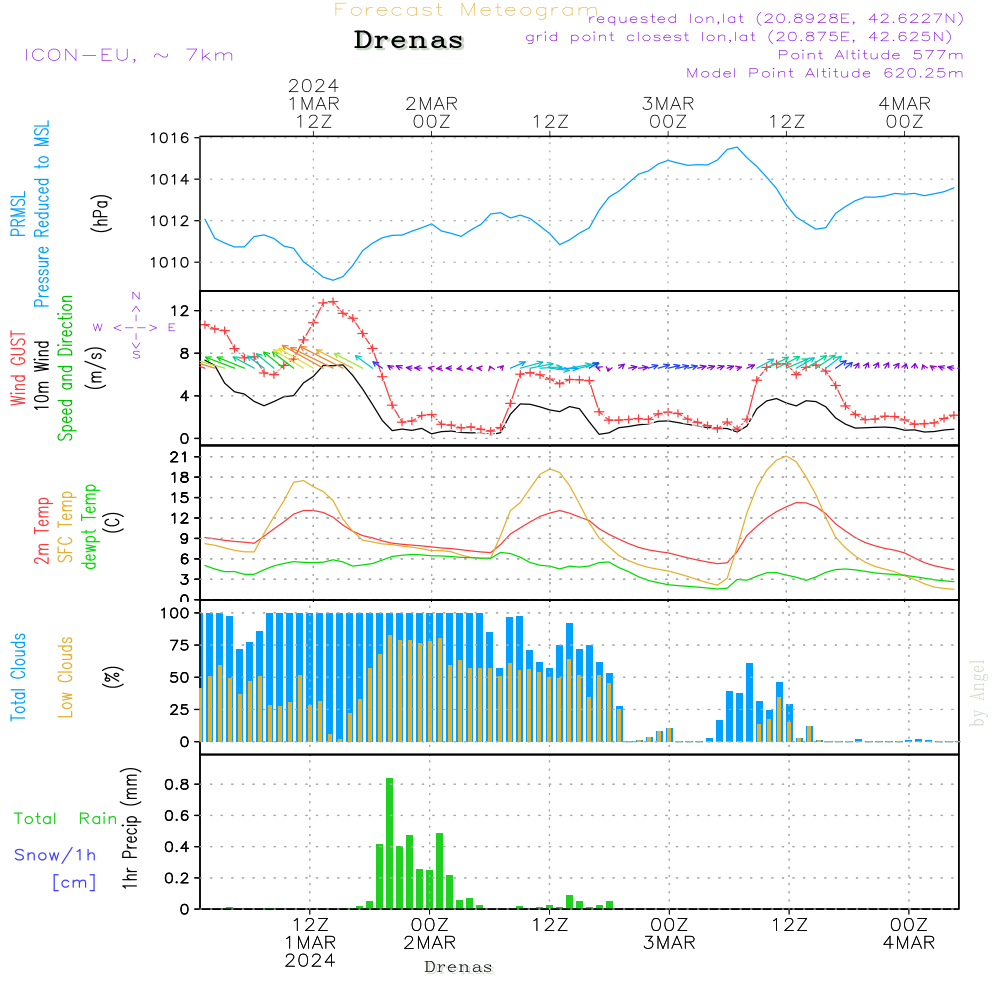Screen dimensions: 1000x1000
Task: Click the red "Wind GUST" legend label
Action: 18,368
